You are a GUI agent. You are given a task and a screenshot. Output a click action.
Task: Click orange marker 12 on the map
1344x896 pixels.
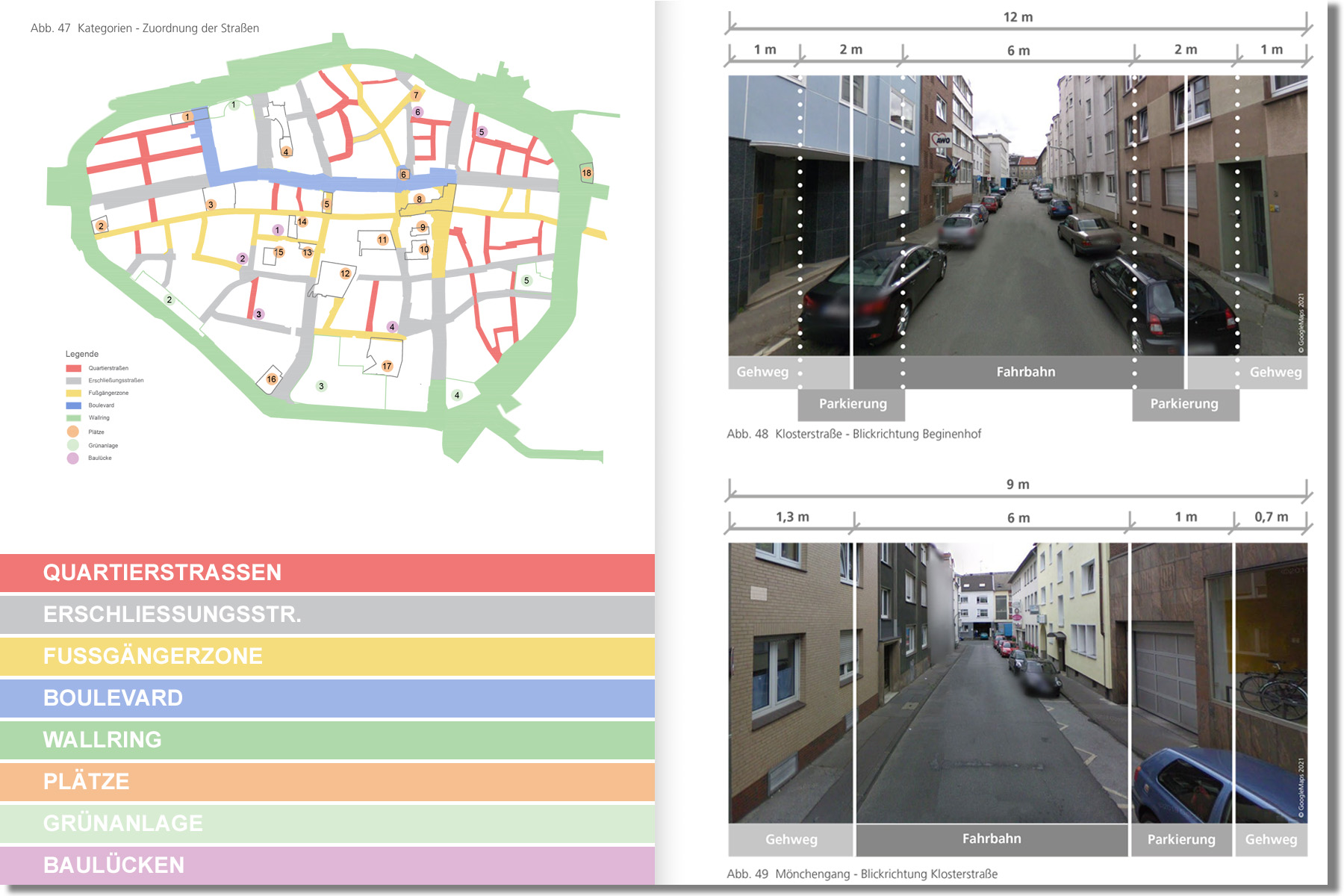pyautogui.click(x=345, y=273)
